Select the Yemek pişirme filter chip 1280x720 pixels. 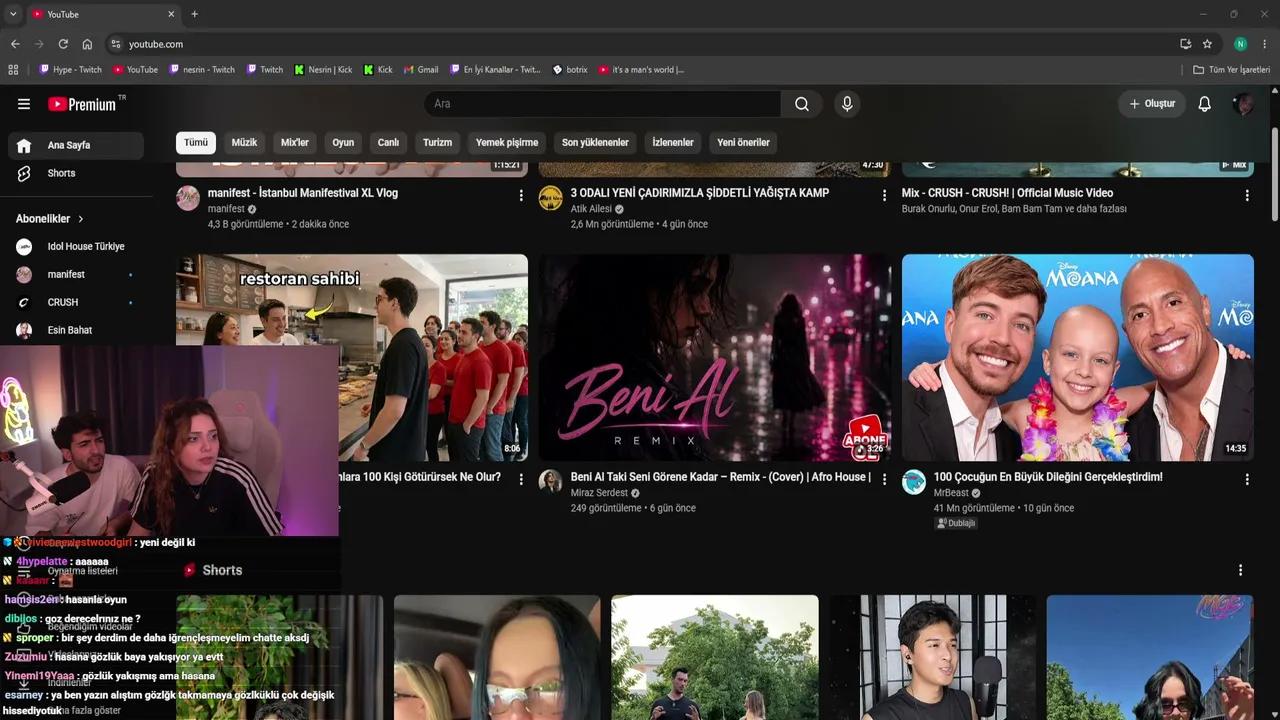(507, 142)
